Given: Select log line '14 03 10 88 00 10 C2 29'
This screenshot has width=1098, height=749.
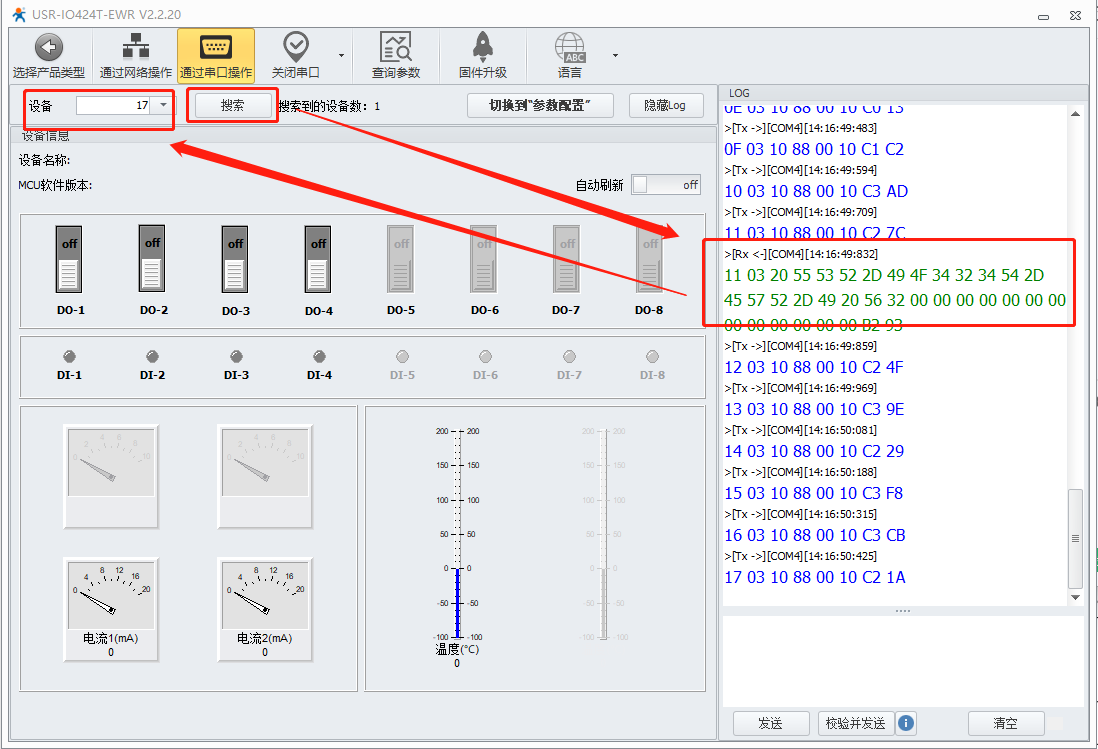Looking at the screenshot, I should pos(814,452).
